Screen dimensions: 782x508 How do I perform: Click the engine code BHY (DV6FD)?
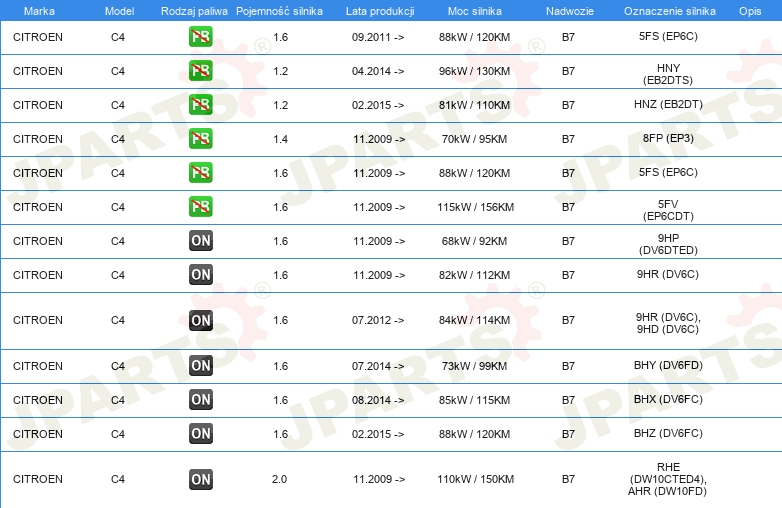668,365
